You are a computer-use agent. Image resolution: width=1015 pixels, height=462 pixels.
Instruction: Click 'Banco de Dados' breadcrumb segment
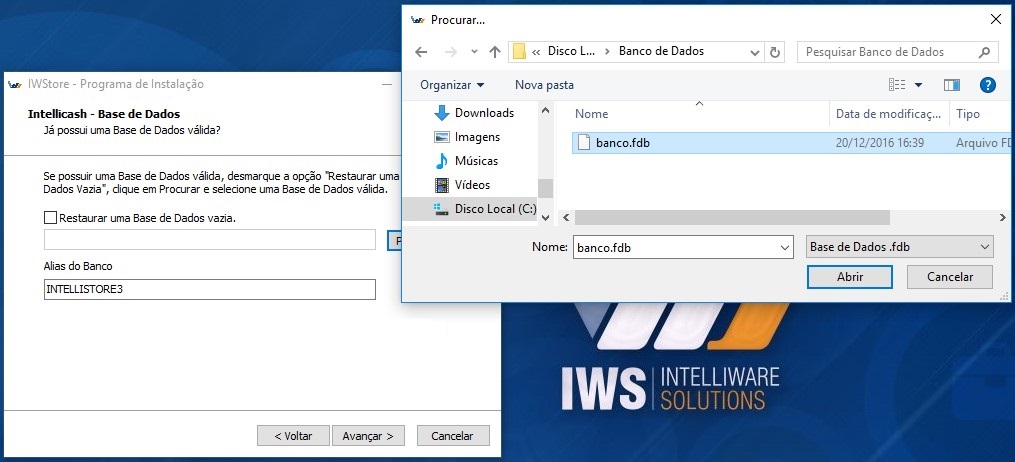(662, 51)
